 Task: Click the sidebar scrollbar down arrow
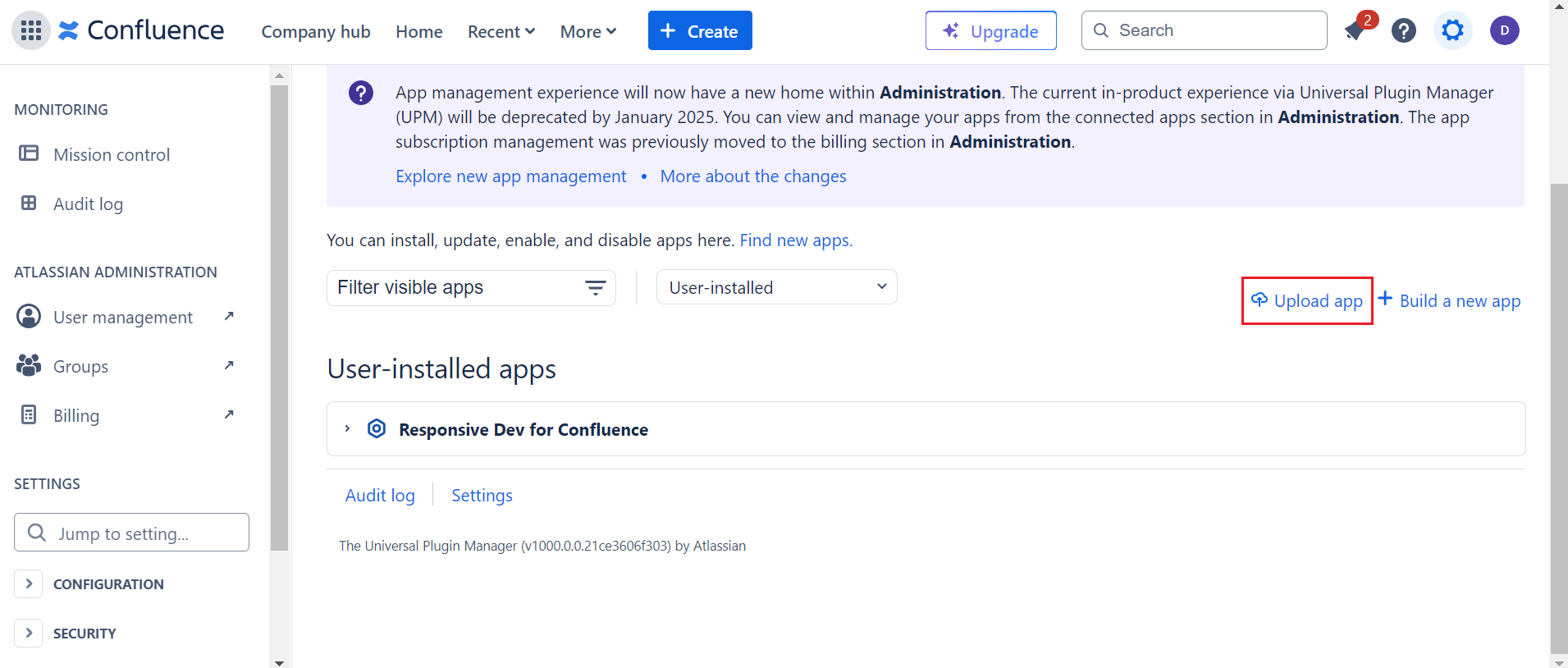tap(279, 662)
